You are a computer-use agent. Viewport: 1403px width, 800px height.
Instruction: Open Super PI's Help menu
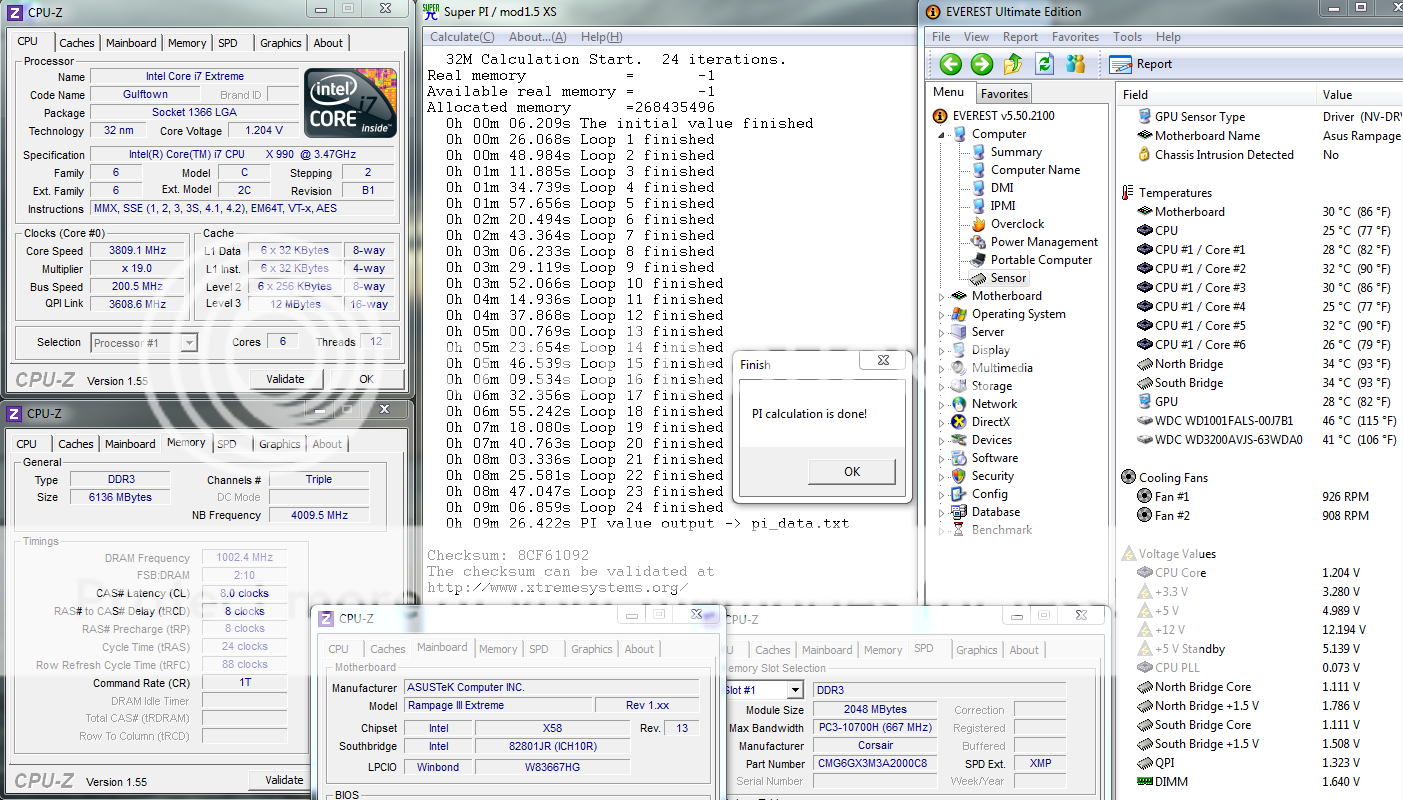click(601, 37)
